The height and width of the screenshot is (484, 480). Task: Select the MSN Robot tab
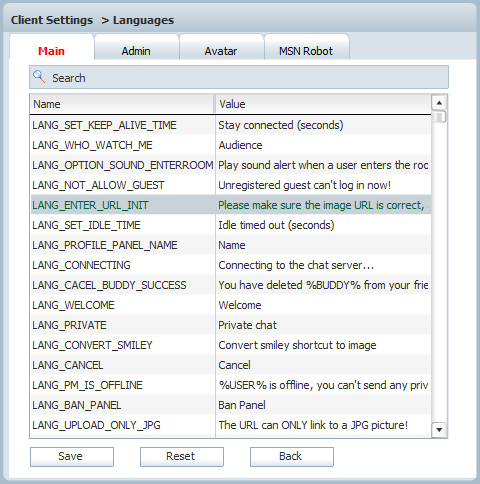306,51
